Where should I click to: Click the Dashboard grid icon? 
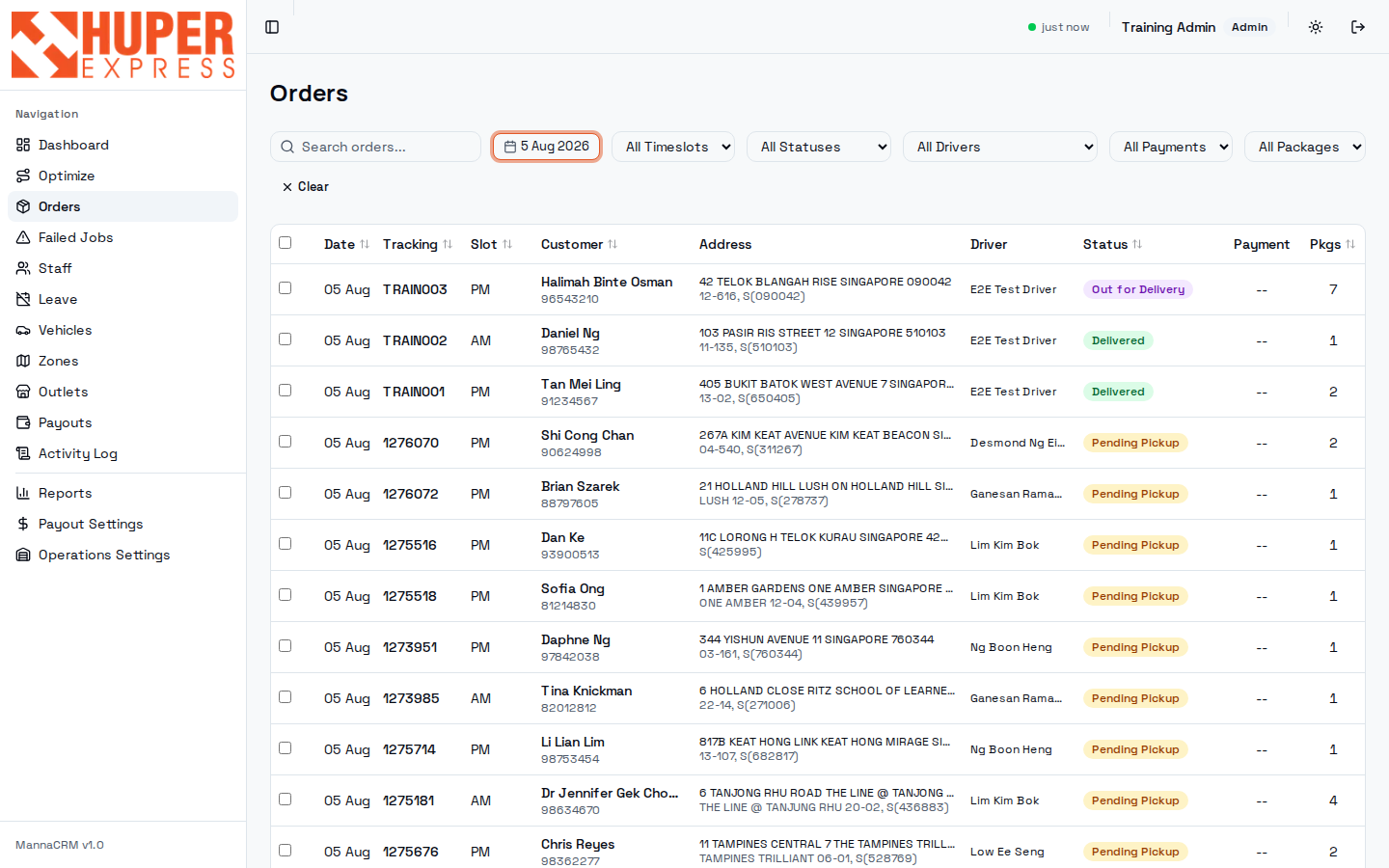click(23, 145)
